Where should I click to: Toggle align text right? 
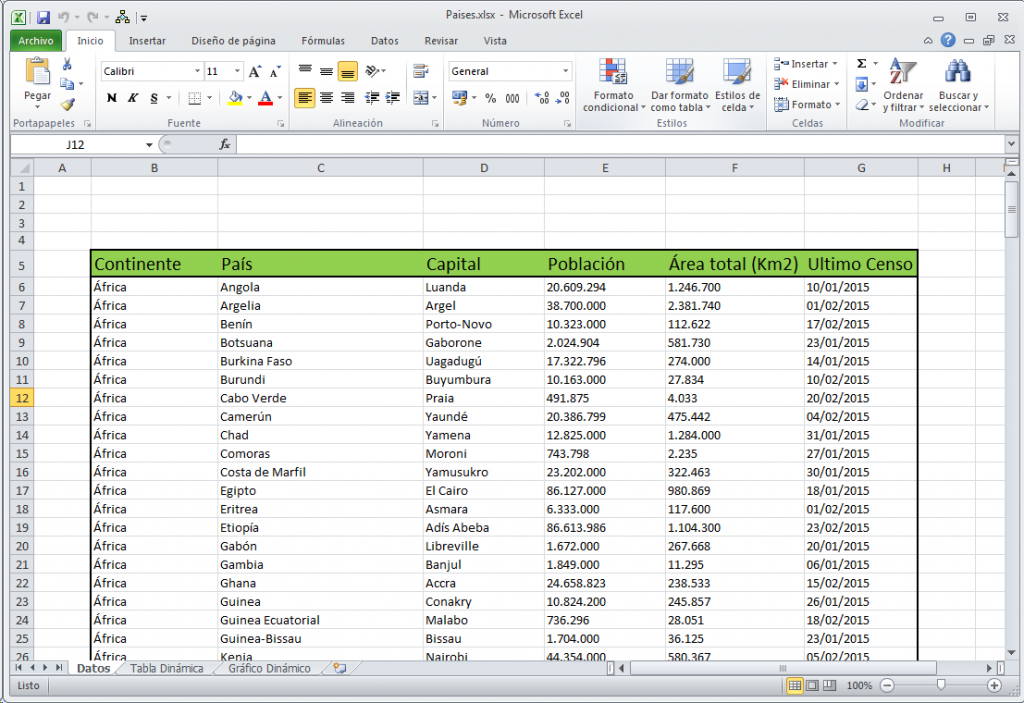click(x=348, y=98)
